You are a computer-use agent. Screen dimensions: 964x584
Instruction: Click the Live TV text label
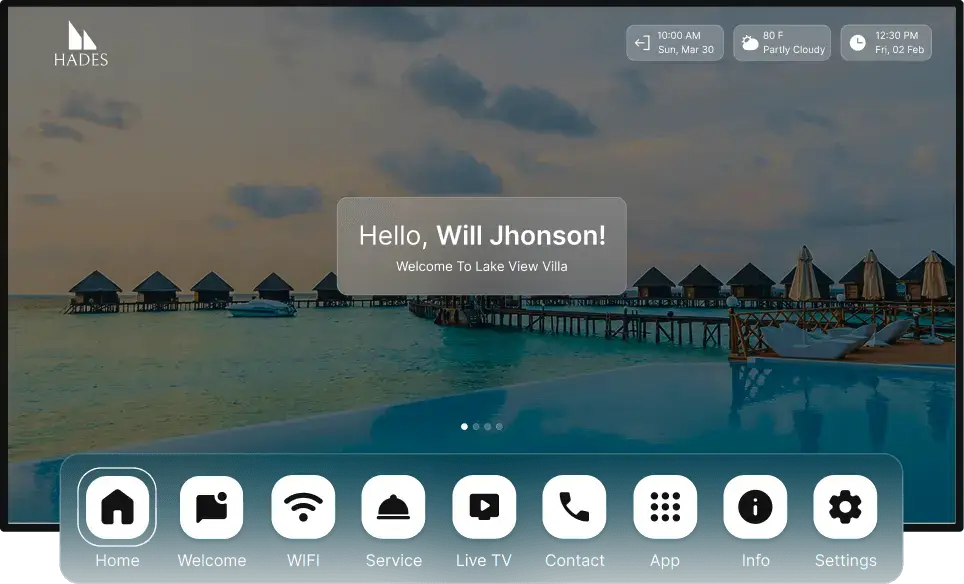(x=484, y=561)
